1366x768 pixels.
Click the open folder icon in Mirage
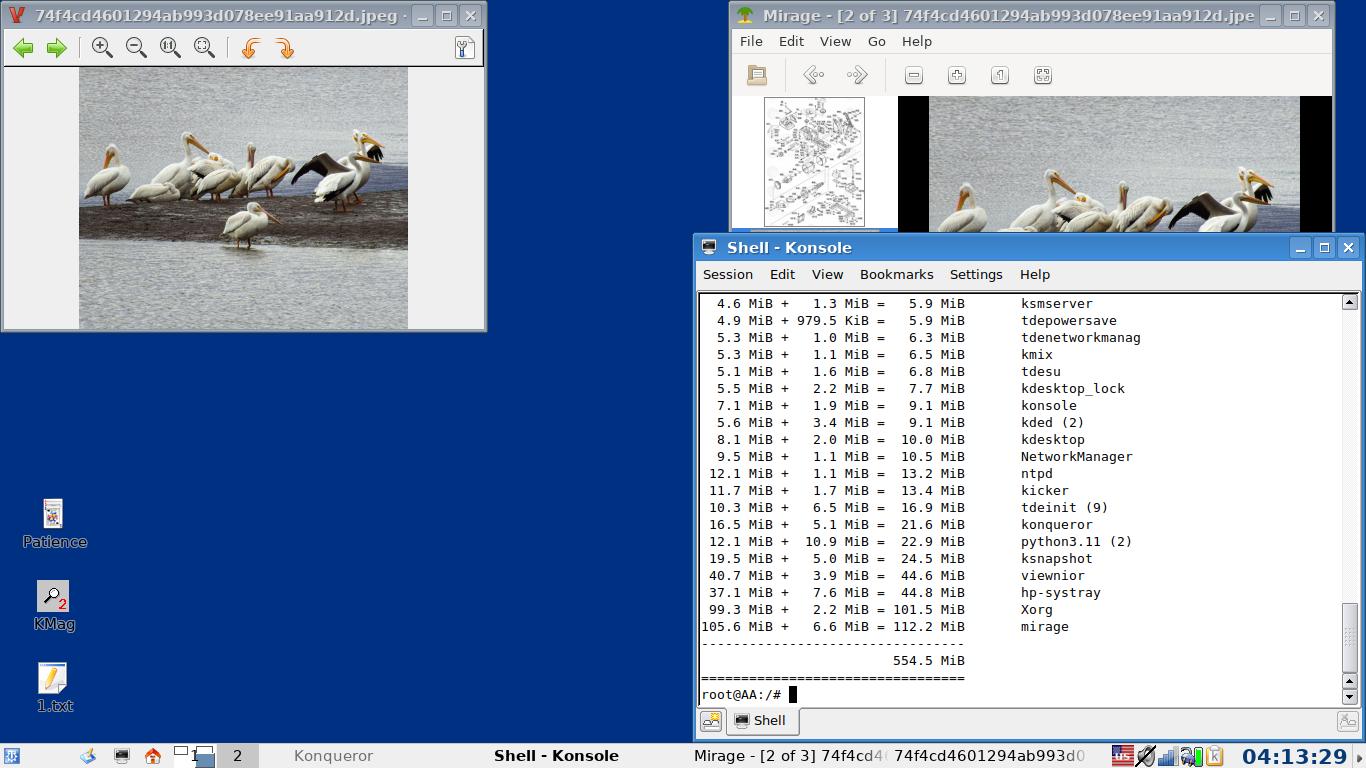757,75
